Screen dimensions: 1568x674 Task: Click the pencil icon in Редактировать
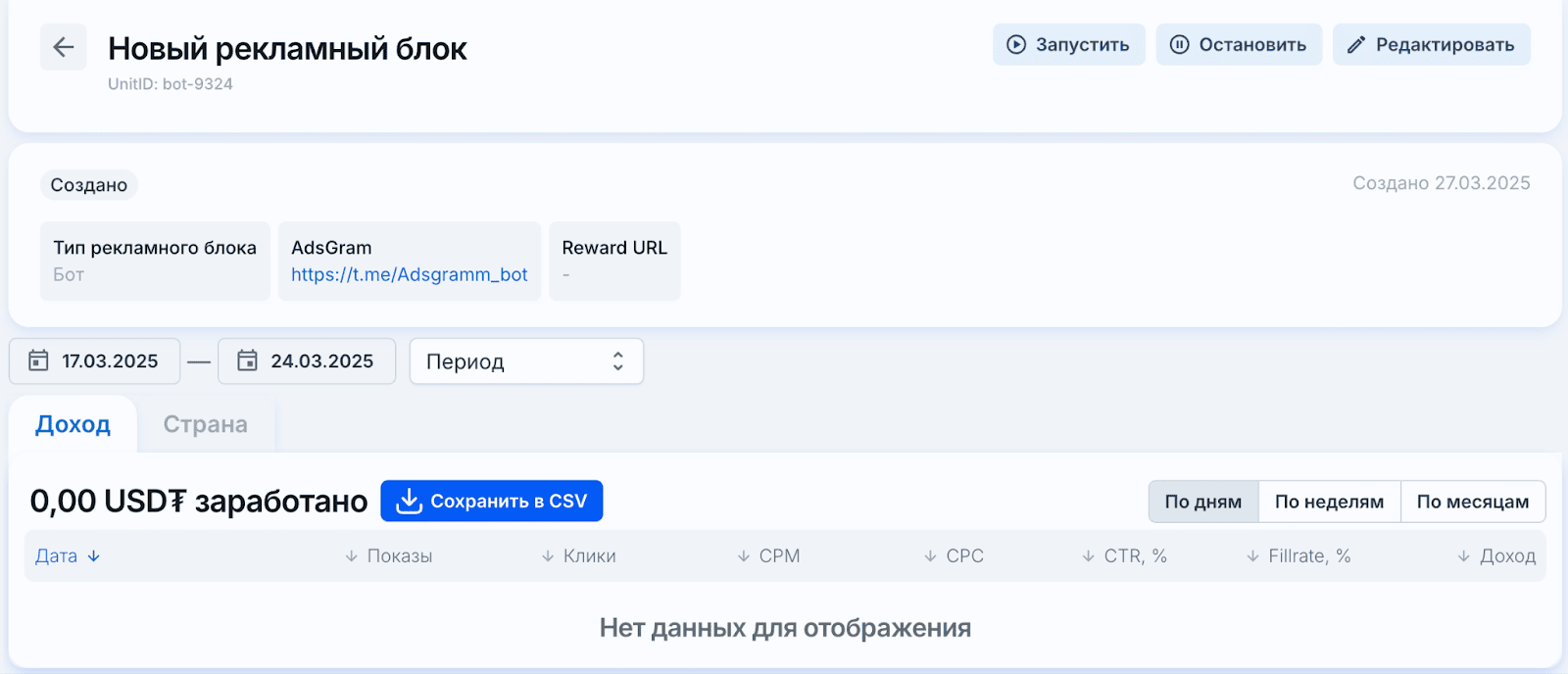(1356, 45)
